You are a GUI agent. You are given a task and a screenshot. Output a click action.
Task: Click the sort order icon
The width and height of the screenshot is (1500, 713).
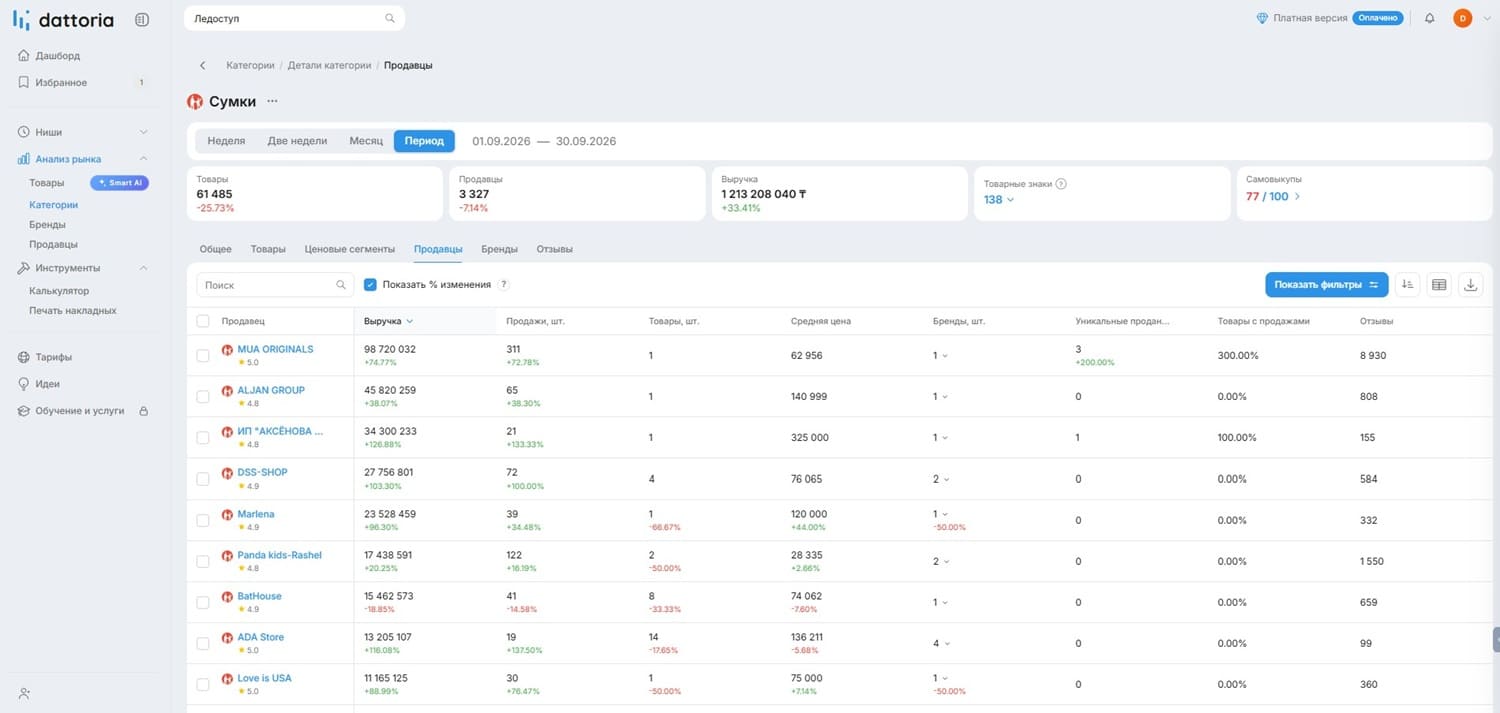[x=1407, y=285]
